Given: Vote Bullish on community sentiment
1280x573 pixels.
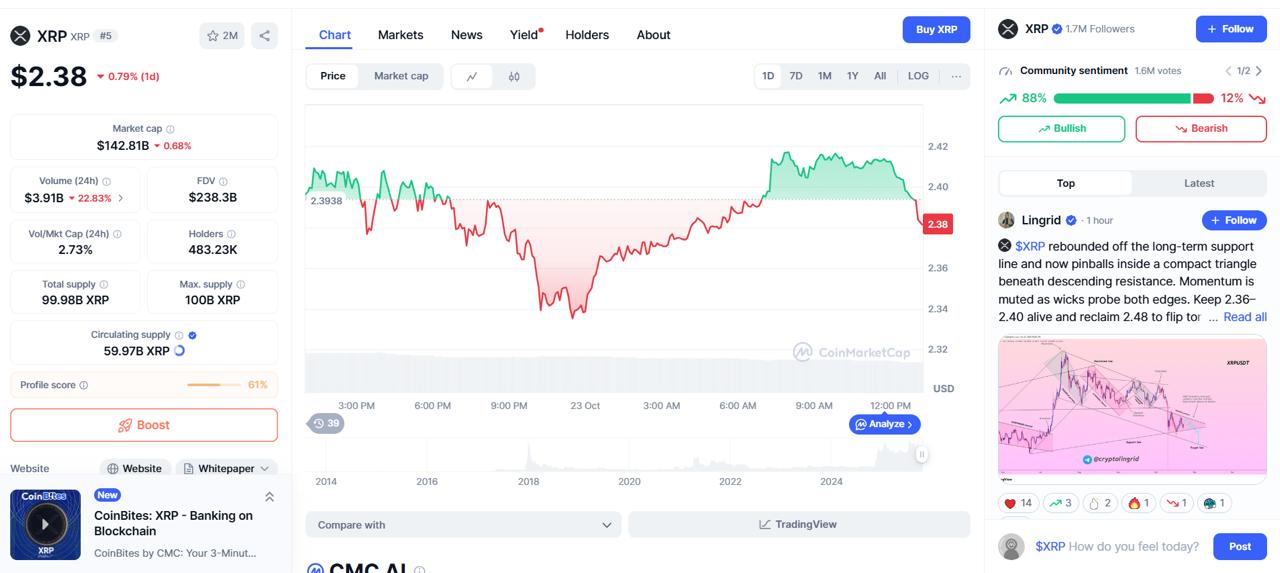Looking at the screenshot, I should [x=1061, y=129].
